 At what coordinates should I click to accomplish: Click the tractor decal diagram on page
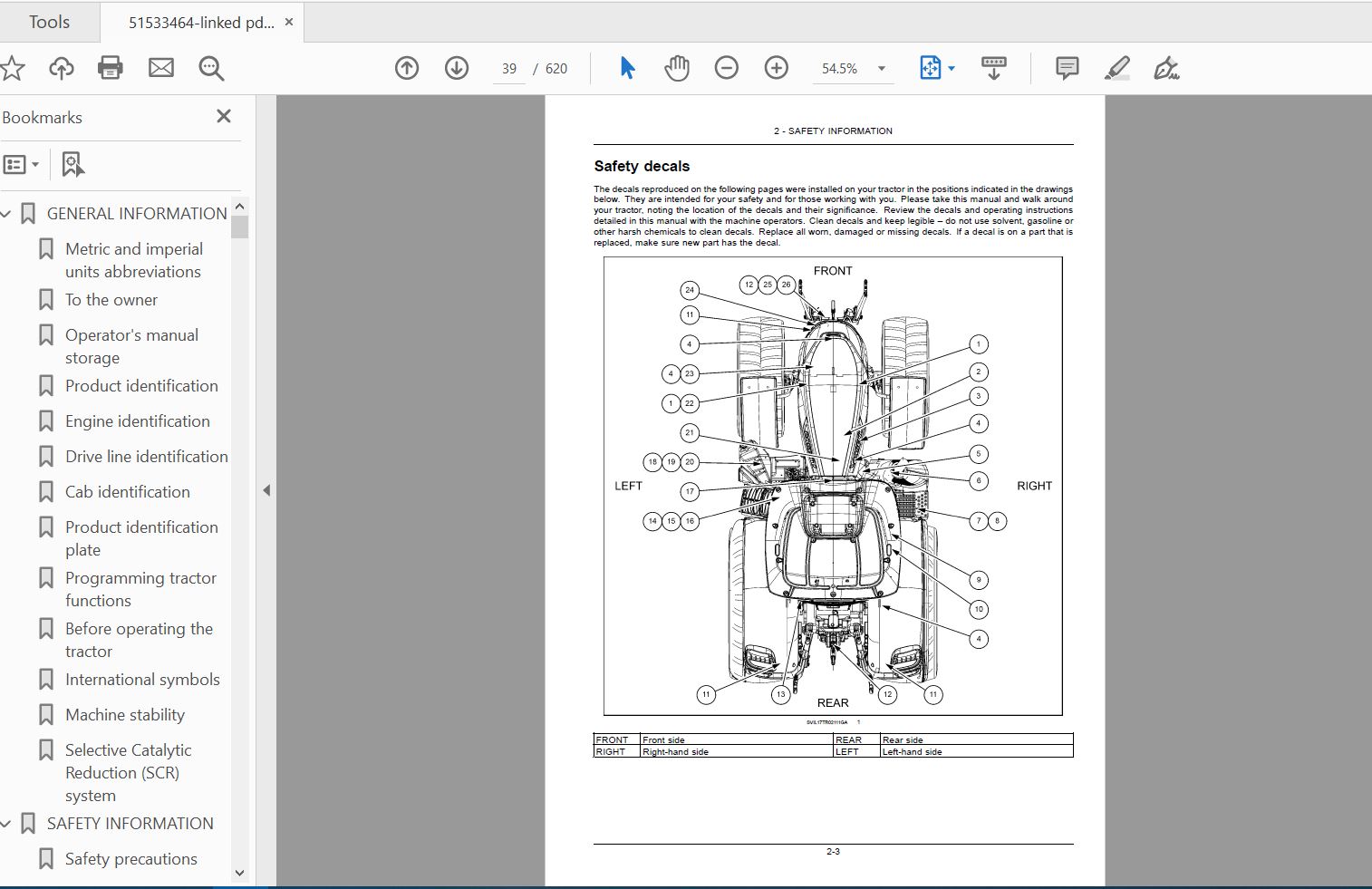(833, 487)
